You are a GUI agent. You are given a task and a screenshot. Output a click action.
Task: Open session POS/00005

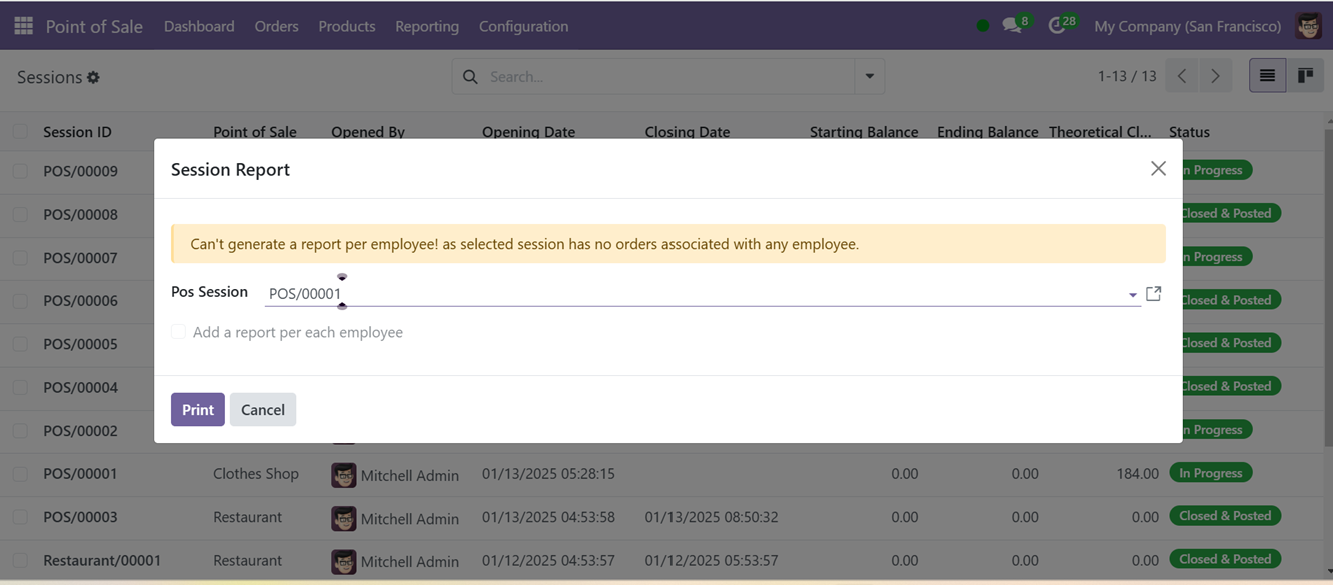pyautogui.click(x=80, y=344)
